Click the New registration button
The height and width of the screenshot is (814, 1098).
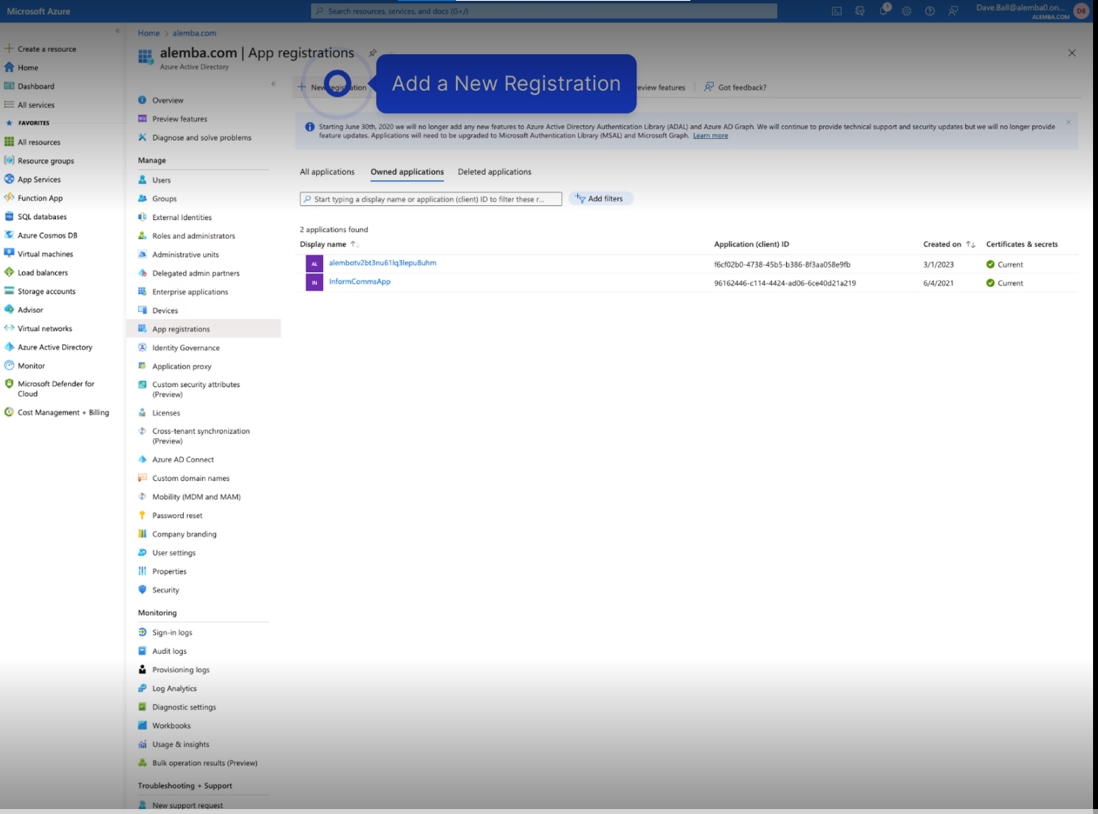click(332, 87)
